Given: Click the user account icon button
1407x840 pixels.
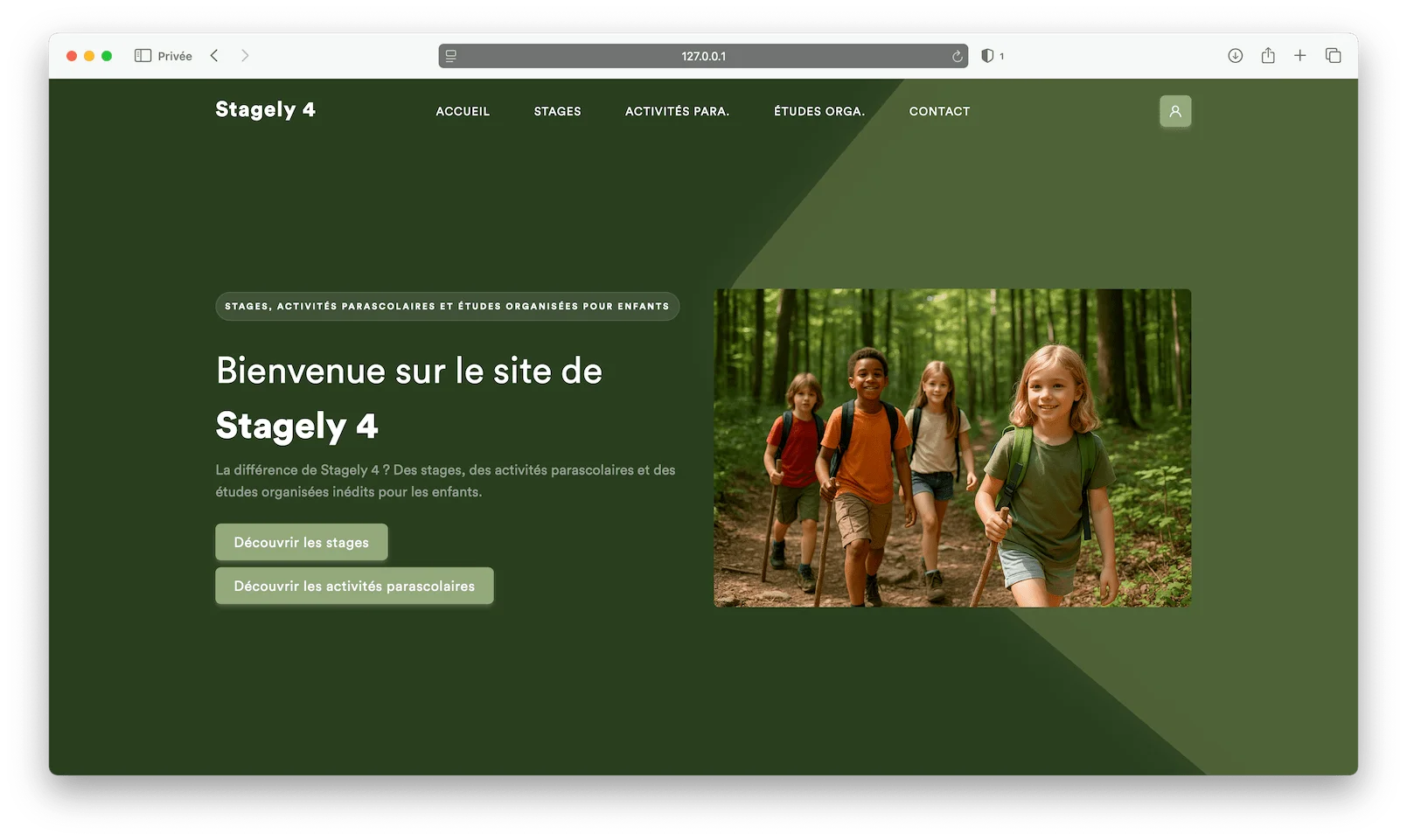Looking at the screenshot, I should pos(1174,111).
